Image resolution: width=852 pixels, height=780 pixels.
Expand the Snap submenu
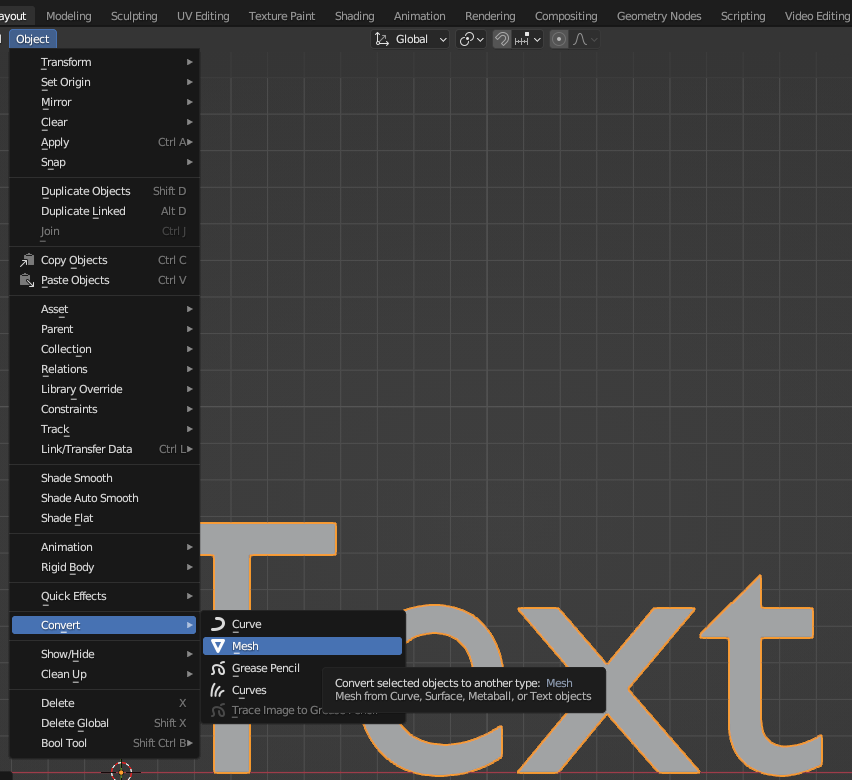click(x=104, y=162)
